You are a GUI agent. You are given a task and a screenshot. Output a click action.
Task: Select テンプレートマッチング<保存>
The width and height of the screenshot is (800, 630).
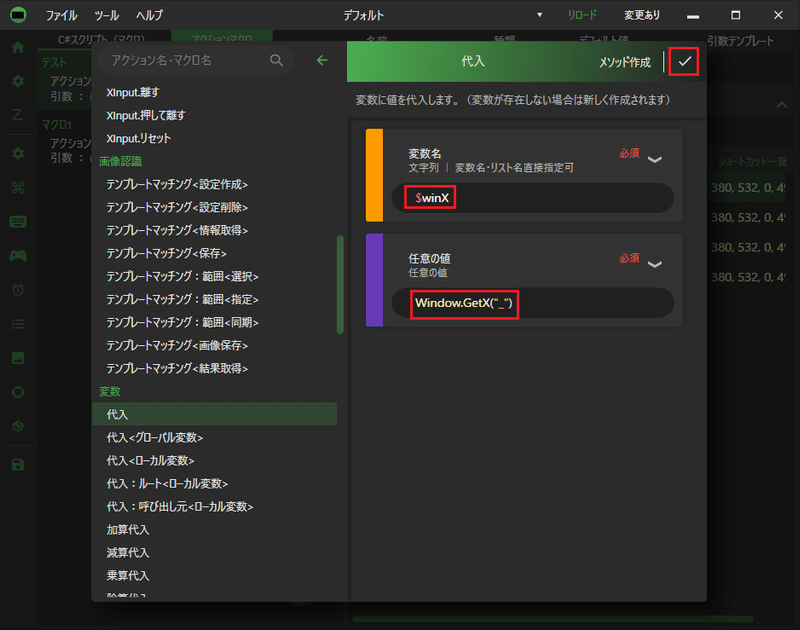[x=214, y=253]
